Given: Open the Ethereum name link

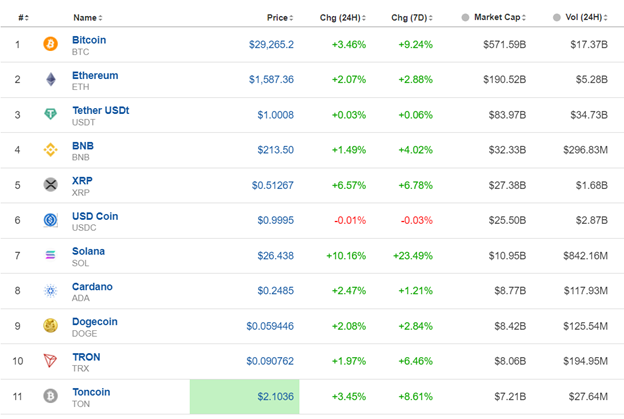Looking at the screenshot, I should (x=95, y=75).
